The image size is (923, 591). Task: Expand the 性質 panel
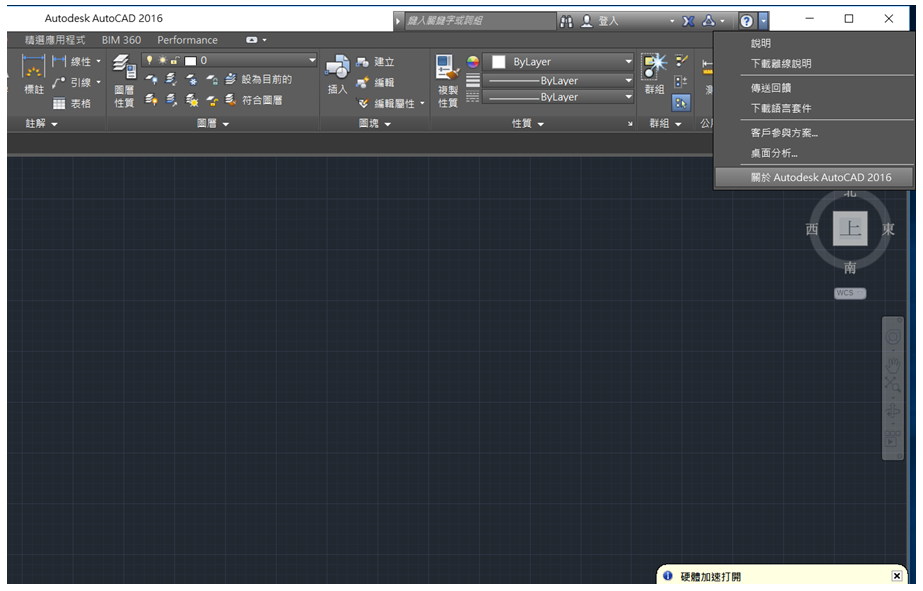point(527,124)
